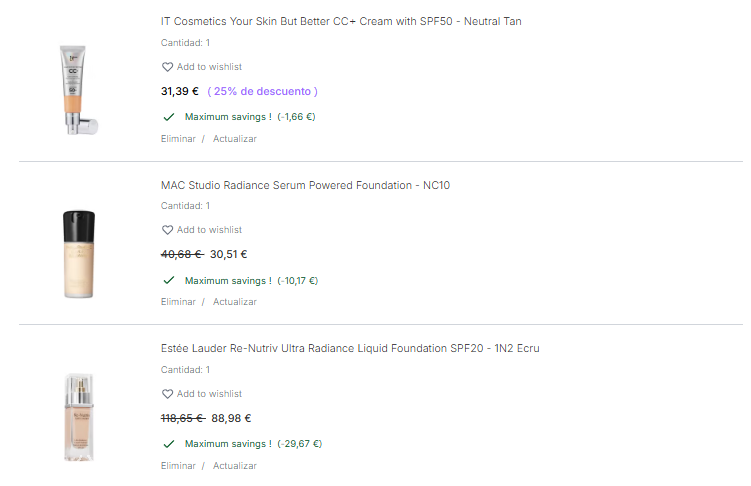Image resolution: width=751 pixels, height=486 pixels.
Task: Click heart icon for MAC Studio Radiance Foundation
Action: tap(167, 231)
